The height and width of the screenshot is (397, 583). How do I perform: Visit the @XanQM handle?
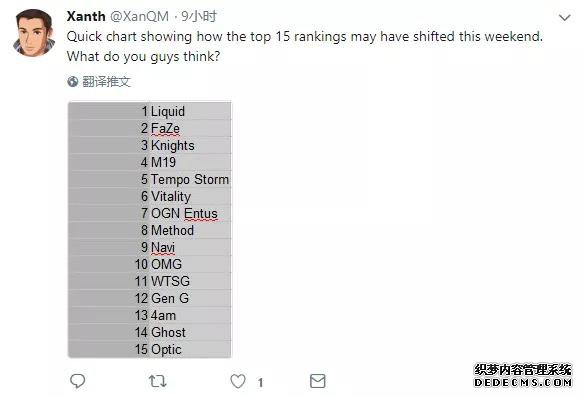click(x=139, y=16)
